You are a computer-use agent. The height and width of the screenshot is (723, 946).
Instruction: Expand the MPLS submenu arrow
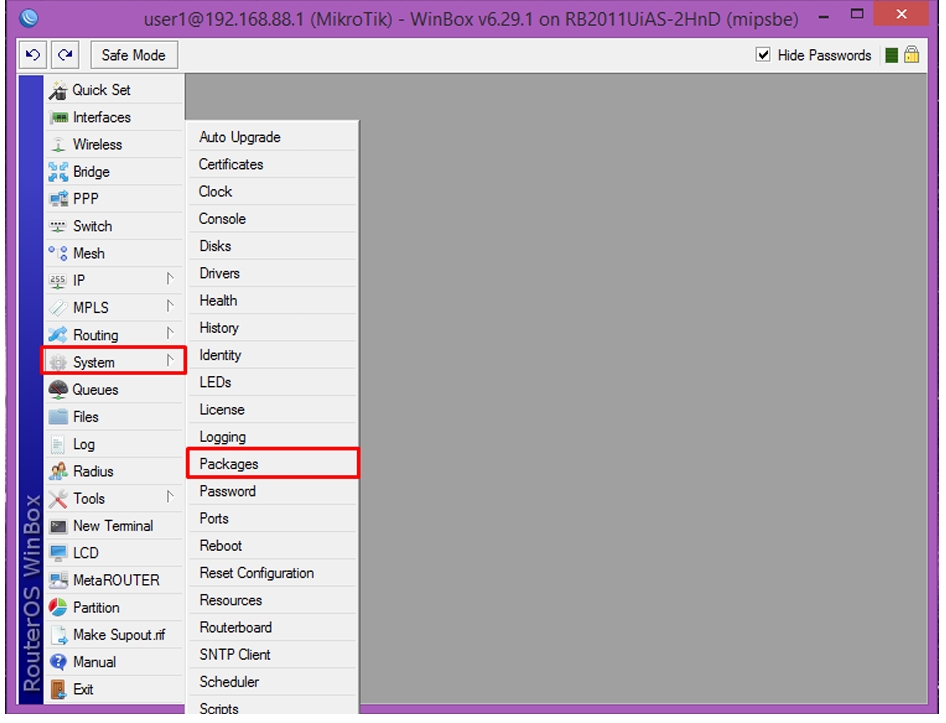click(x=170, y=306)
